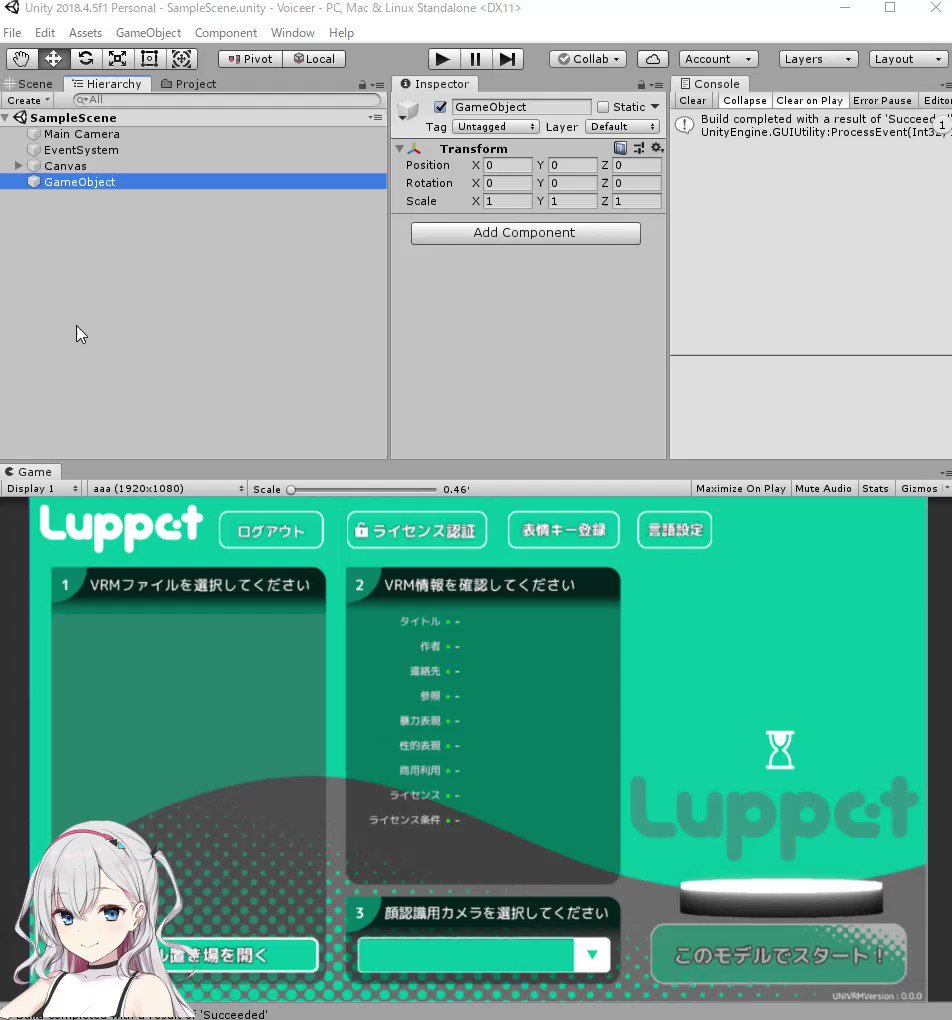Toggle the Hierarchy panel lock icon

coord(362,85)
